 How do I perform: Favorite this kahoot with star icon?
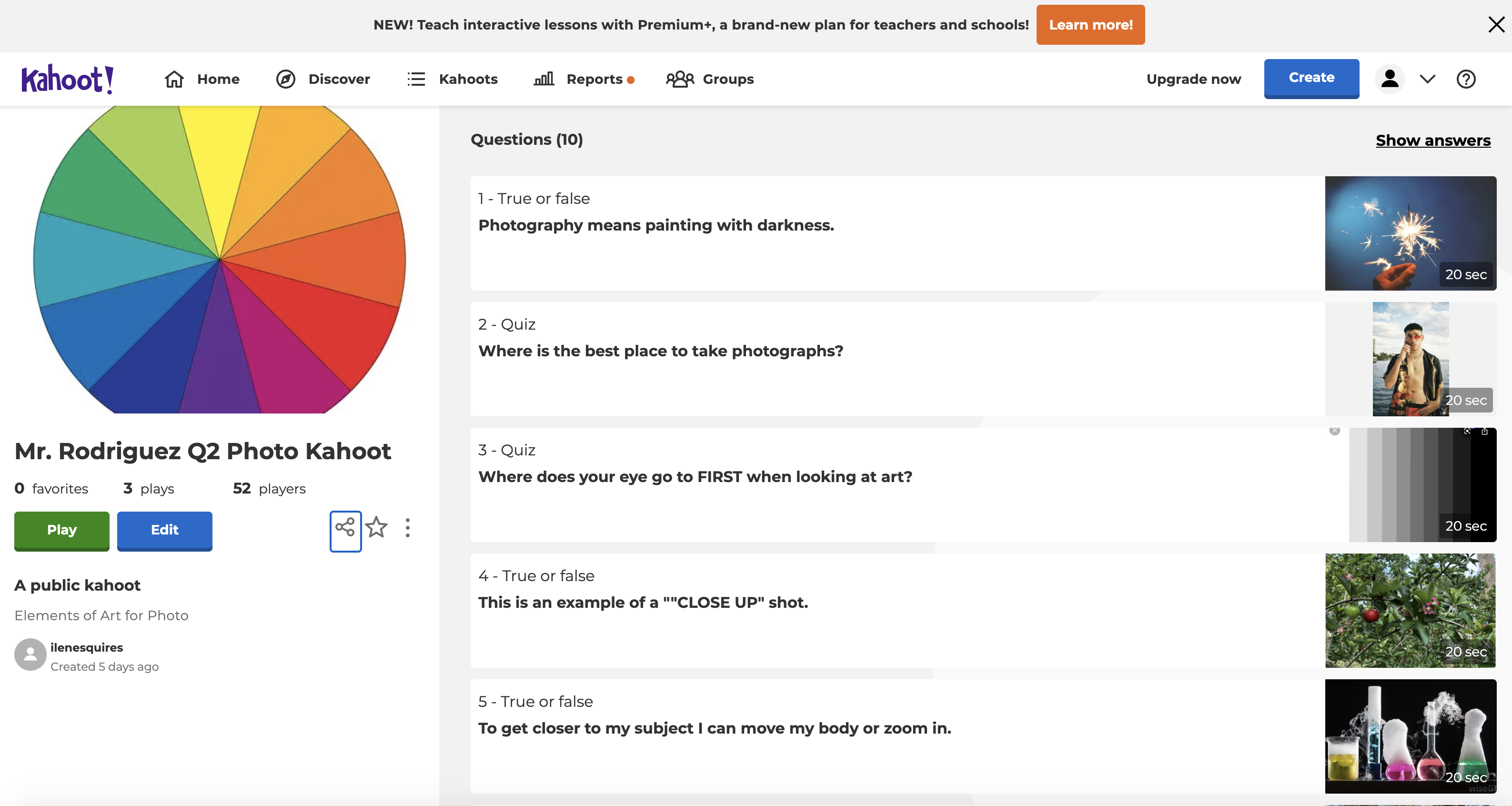376,528
